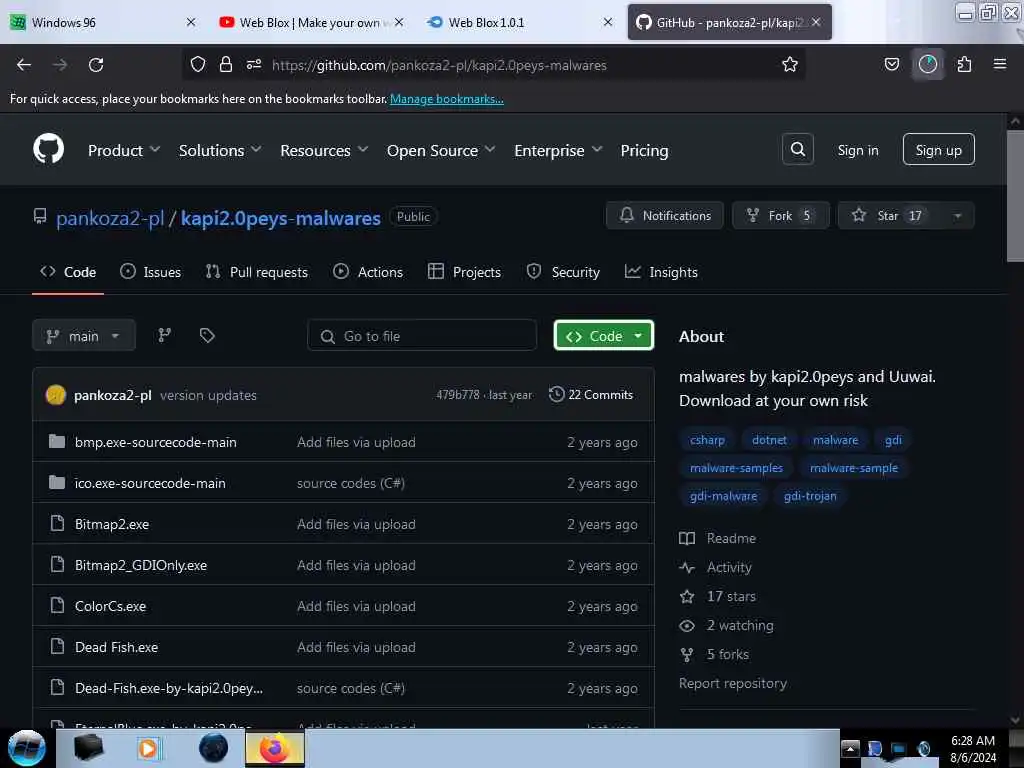Viewport: 1024px width, 768px height.
Task: Switch to the Windows 96 browser tab
Action: [x=101, y=22]
